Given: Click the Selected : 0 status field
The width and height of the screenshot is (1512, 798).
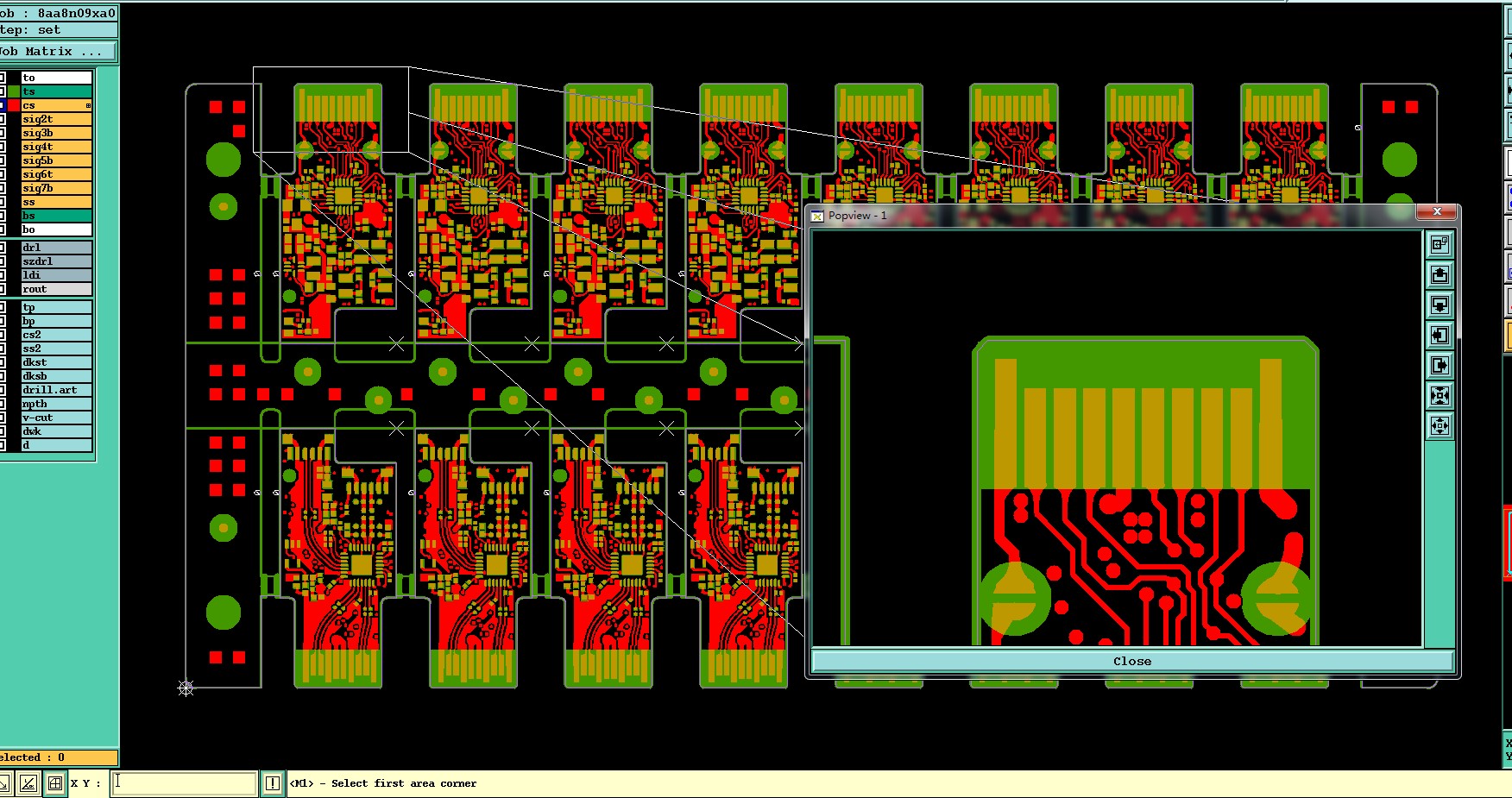Looking at the screenshot, I should (58, 757).
